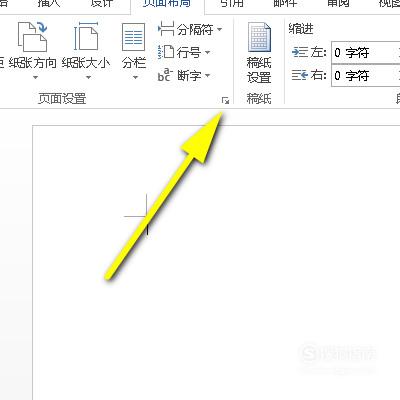This screenshot has height=400, width=400.
Task: Open the 页面设置 dialog launcher
Action: pyautogui.click(x=226, y=100)
